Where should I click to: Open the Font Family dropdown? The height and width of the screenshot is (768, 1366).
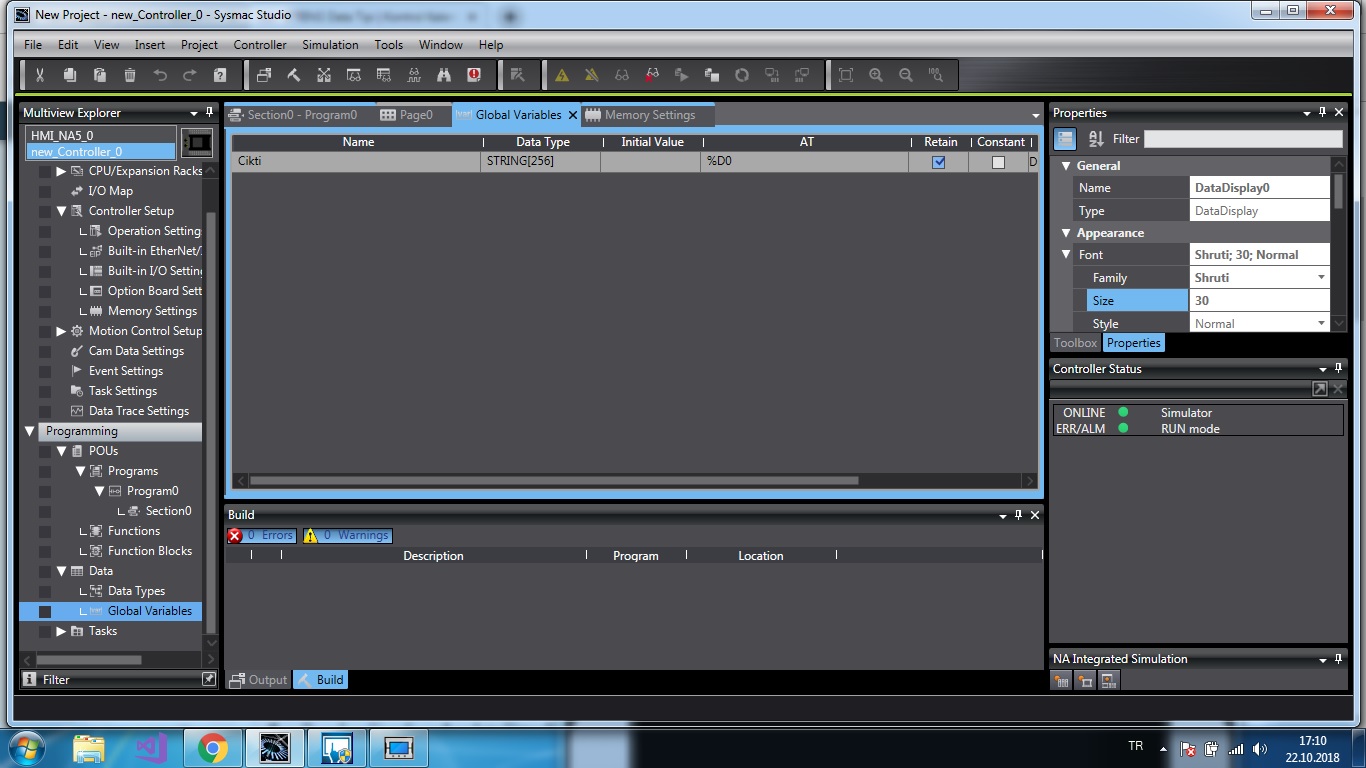[x=1321, y=277]
